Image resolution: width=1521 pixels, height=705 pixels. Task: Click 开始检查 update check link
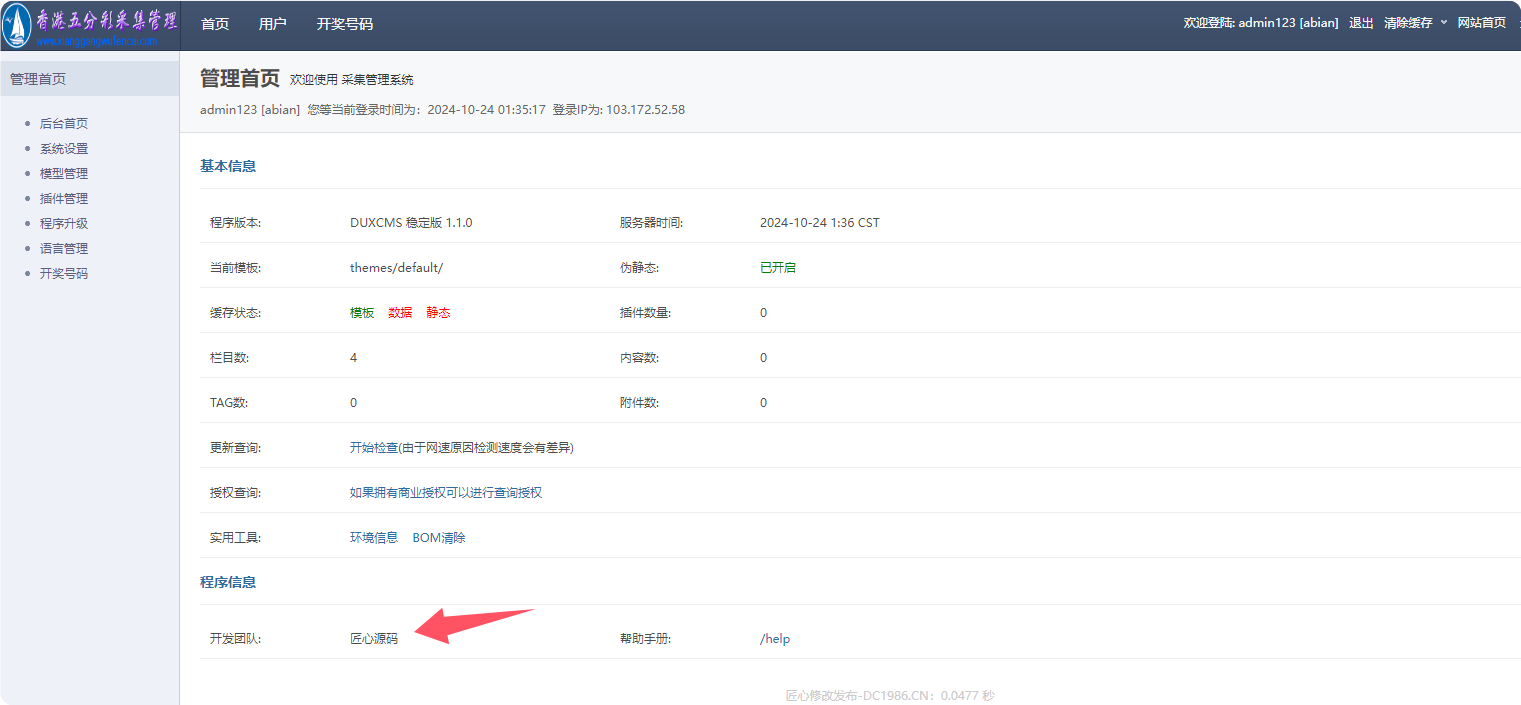[373, 448]
